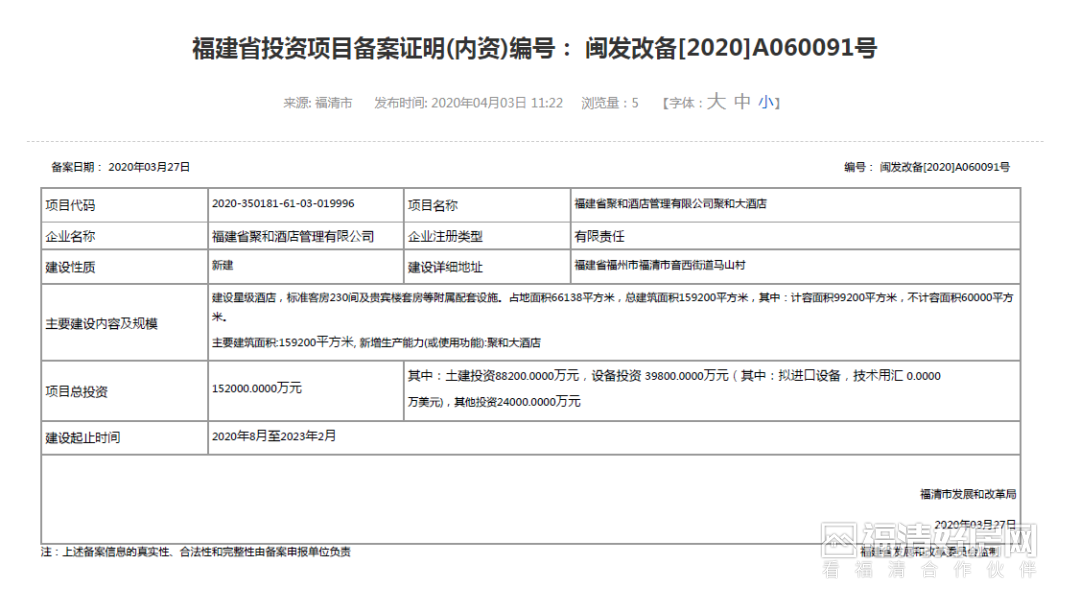Click the 项目名称 label cell
Screen dimensions: 1080x611
click(487, 205)
